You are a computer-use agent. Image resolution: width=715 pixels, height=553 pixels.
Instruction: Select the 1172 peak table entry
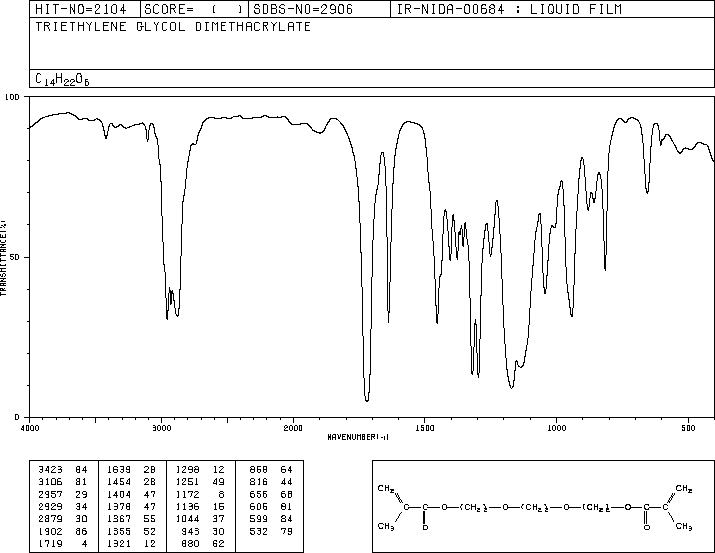(201, 494)
